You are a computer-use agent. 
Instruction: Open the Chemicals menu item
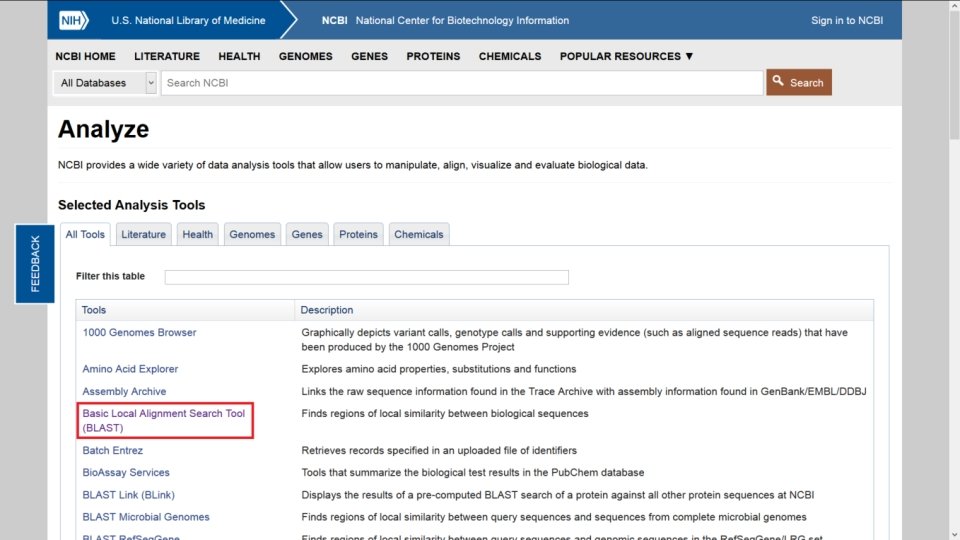click(x=509, y=56)
